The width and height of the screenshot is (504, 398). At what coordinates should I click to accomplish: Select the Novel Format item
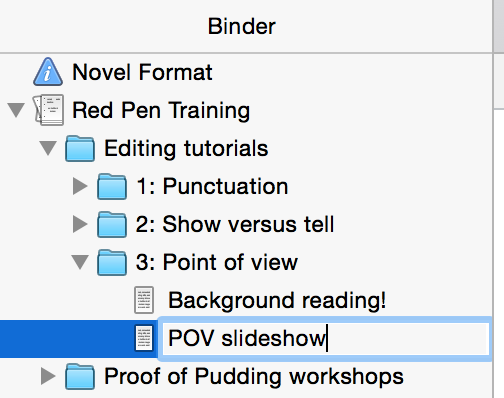[x=142, y=72]
